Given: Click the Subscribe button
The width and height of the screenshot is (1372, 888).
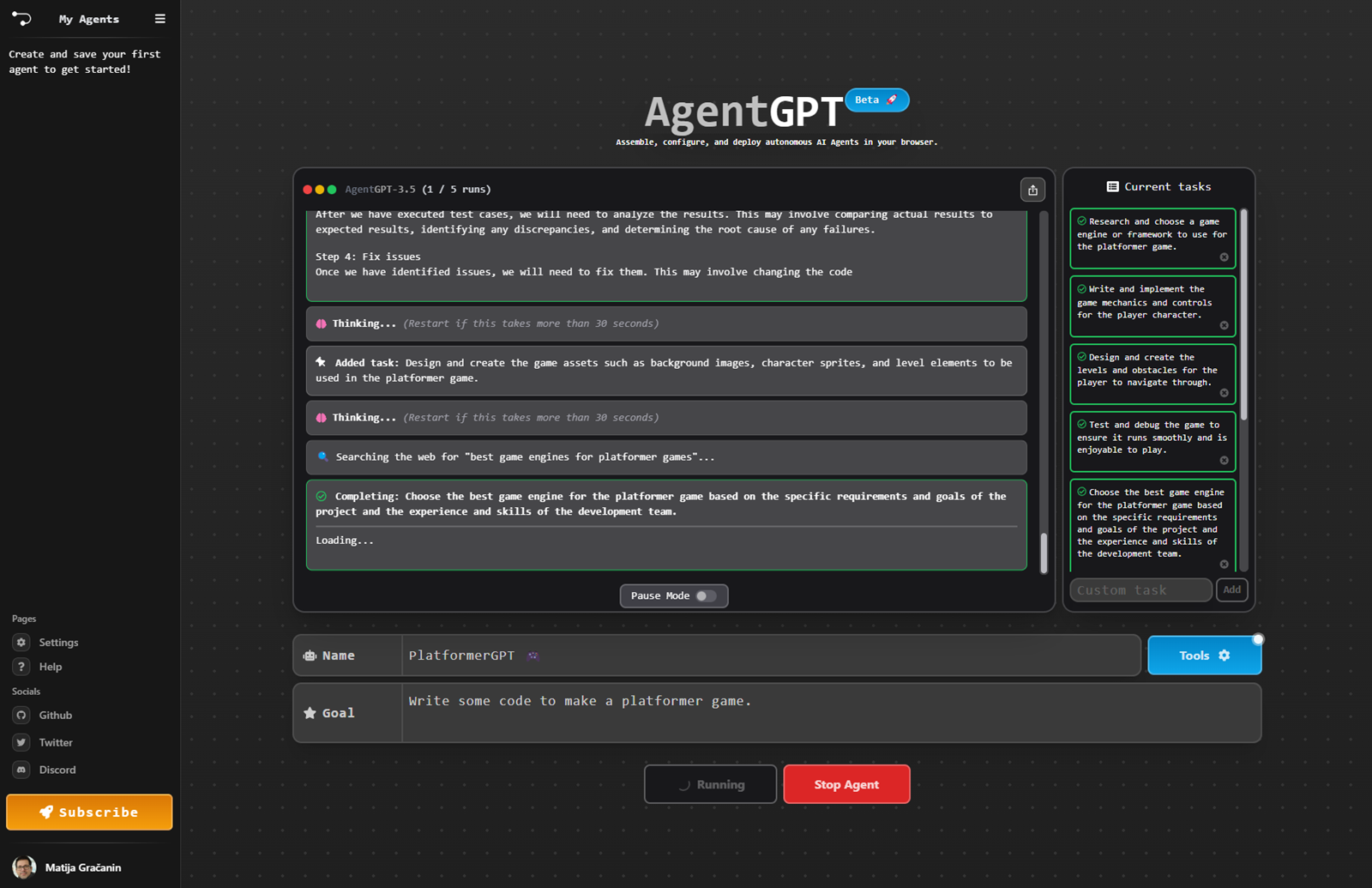Looking at the screenshot, I should click(x=89, y=812).
